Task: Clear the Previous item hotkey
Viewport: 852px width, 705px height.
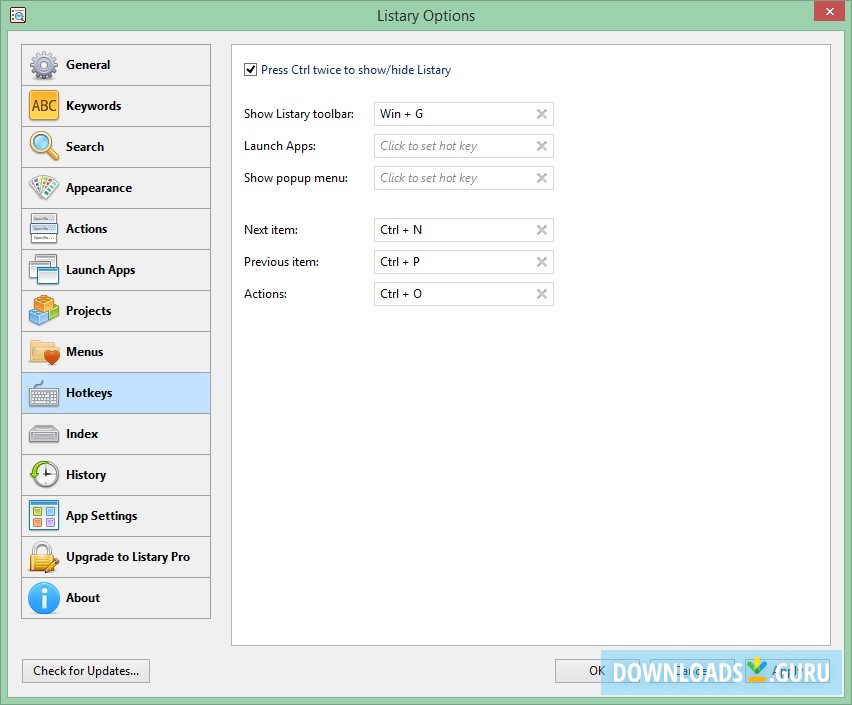Action: pos(542,262)
